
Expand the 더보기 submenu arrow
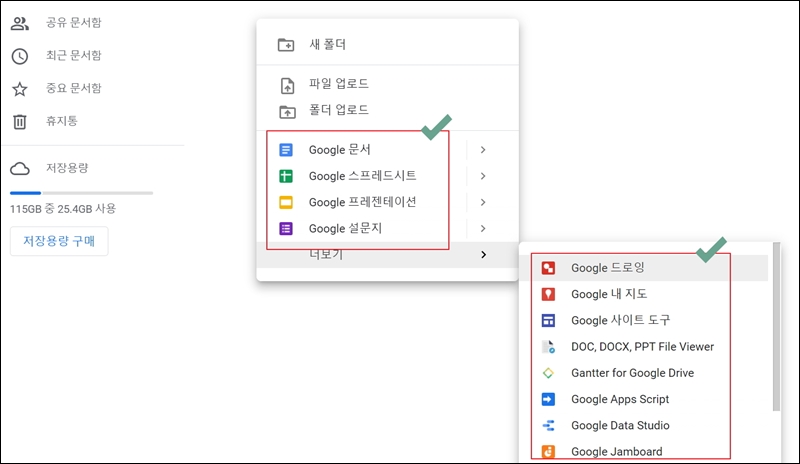tap(483, 255)
